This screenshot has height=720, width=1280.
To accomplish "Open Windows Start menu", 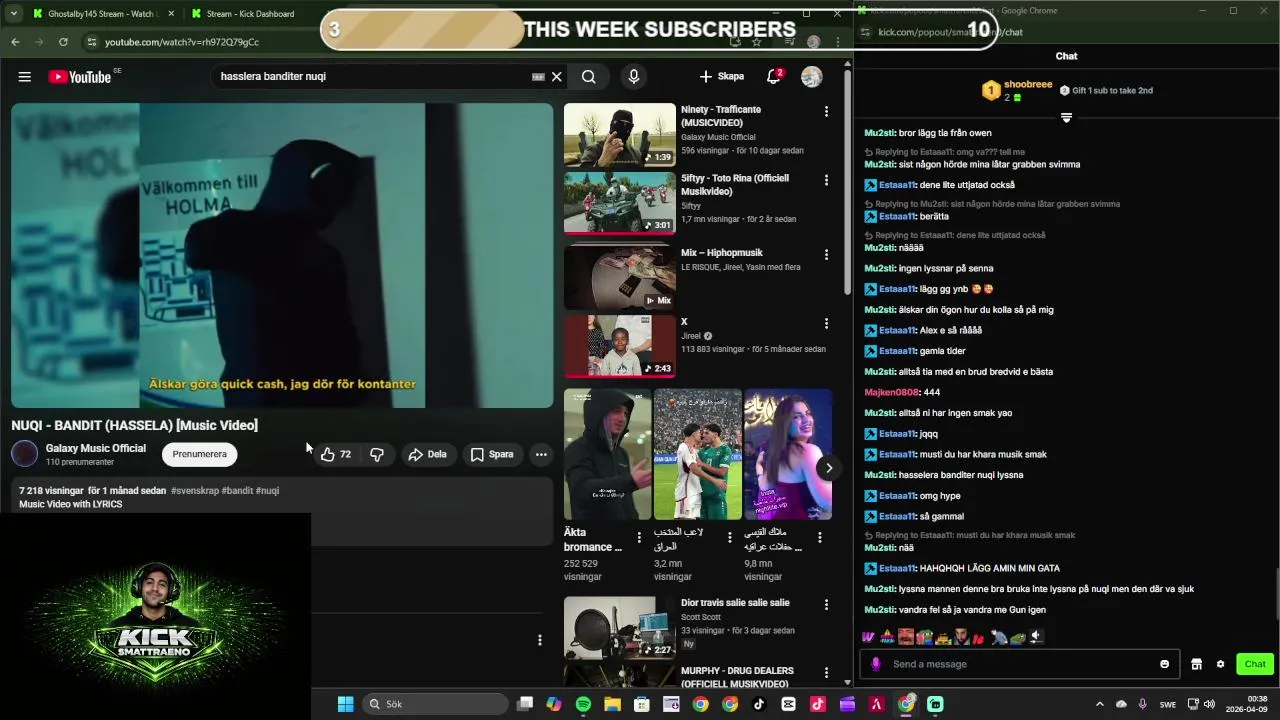I will coord(345,704).
